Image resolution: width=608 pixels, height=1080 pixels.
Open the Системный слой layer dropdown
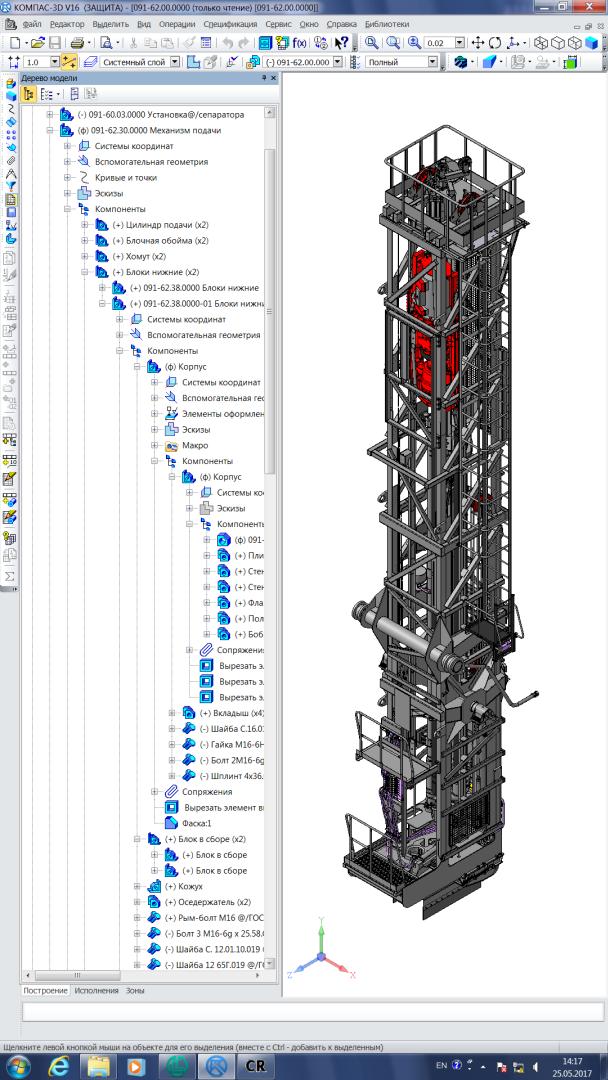(x=175, y=62)
